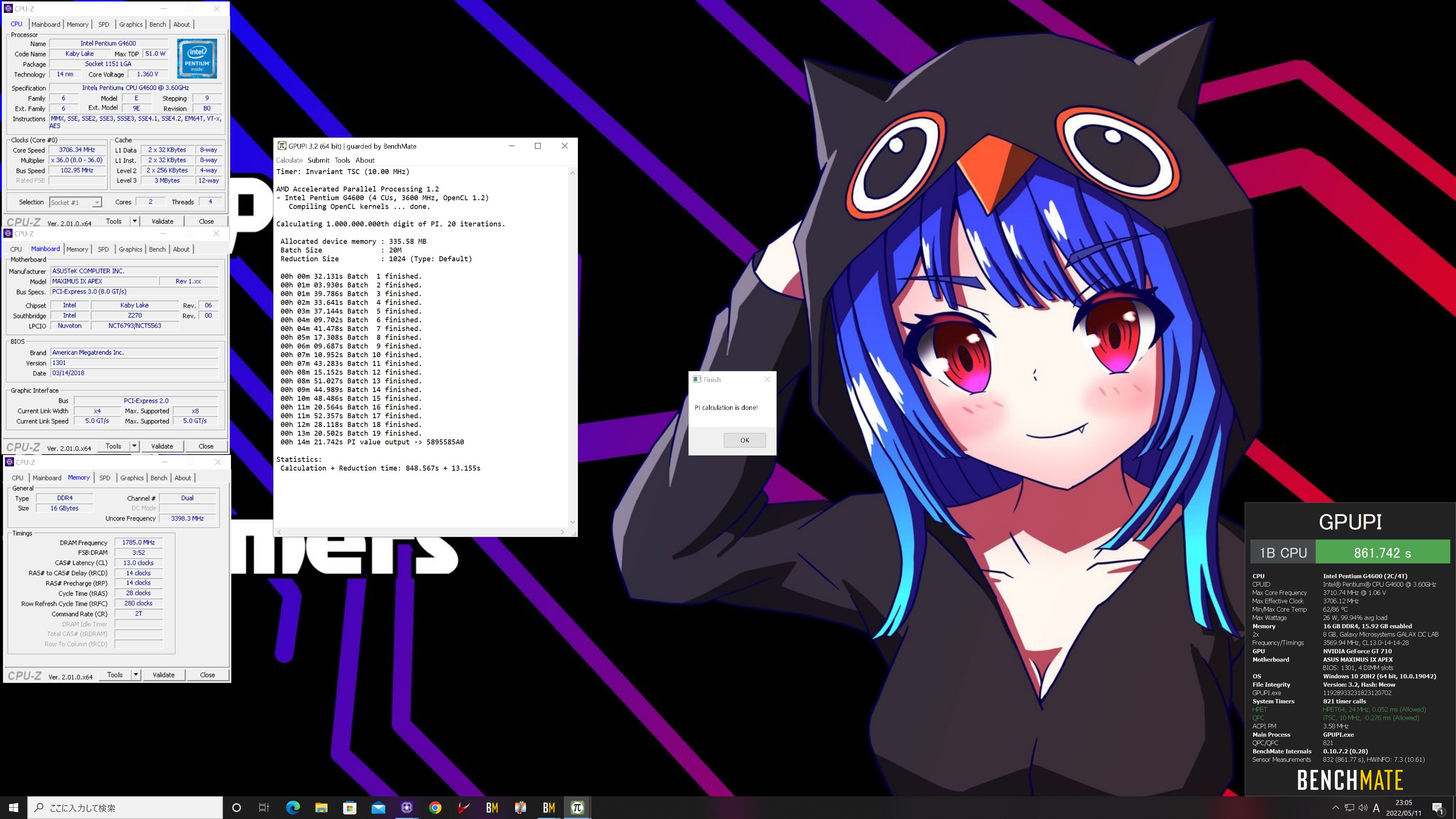The width and height of the screenshot is (1456, 819).
Task: Open thermometer temperature app taskbar icon
Action: tap(520, 808)
